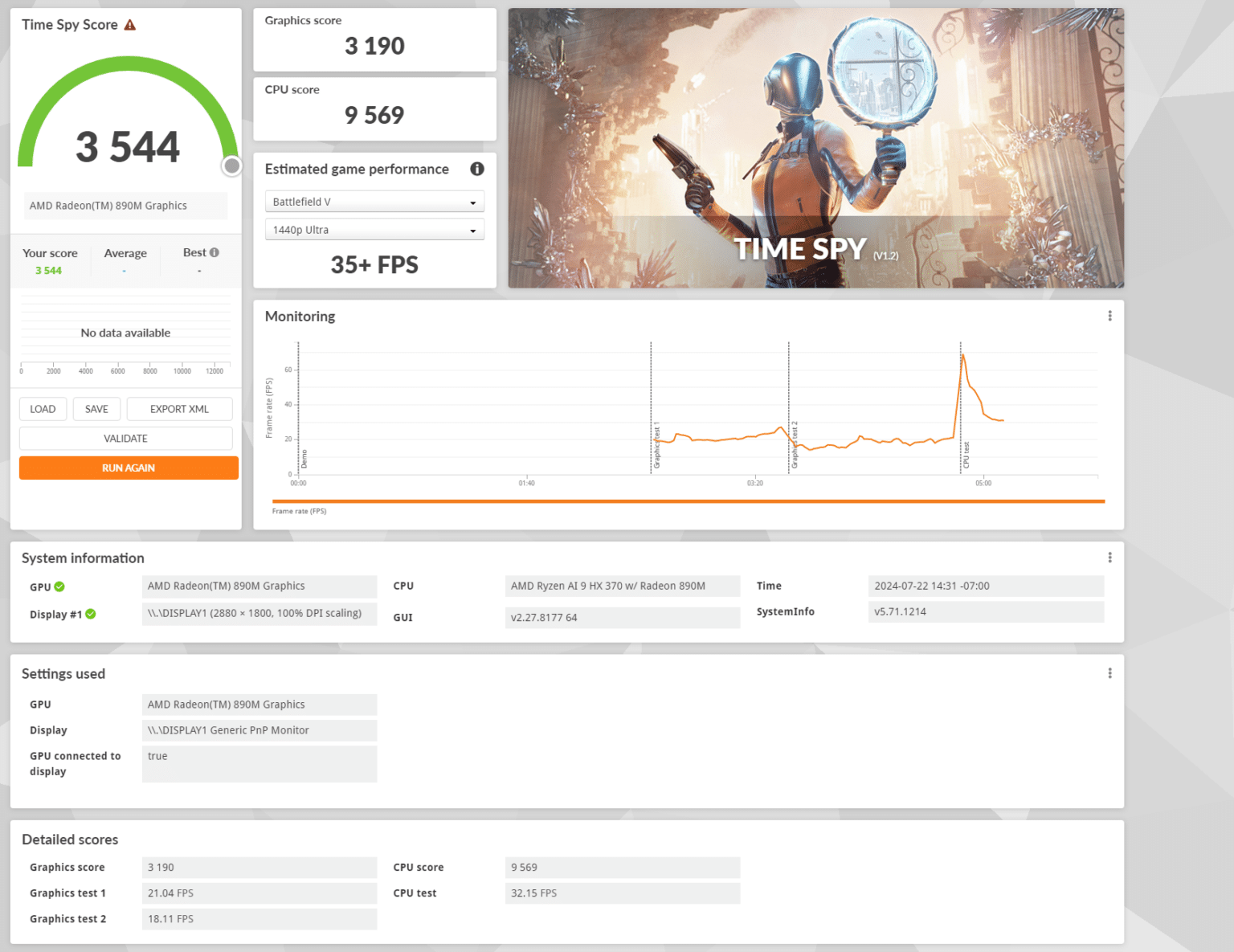Click the VALIDATE button
Screen dimensions: 1234x952
[125, 439]
